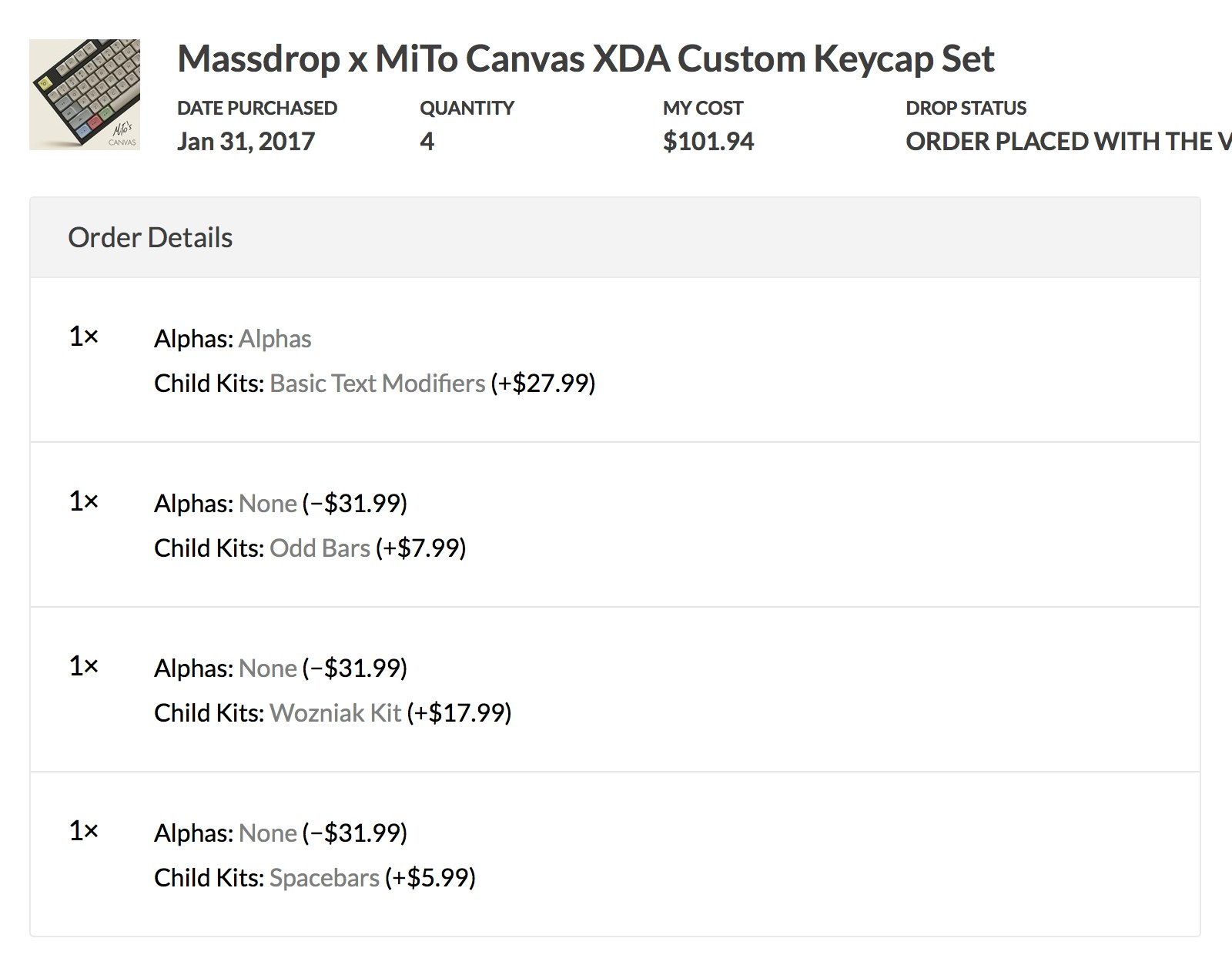Click the Order Details header
Viewport: 1232px width, 955px height.
click(x=150, y=238)
